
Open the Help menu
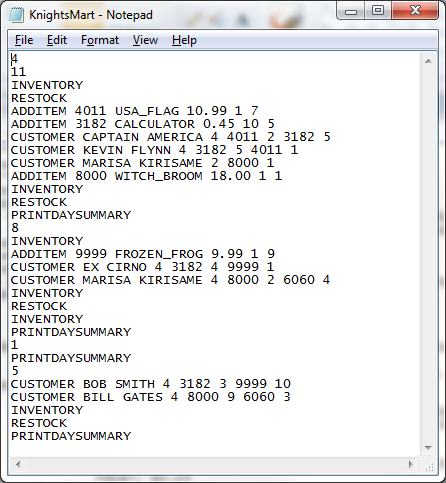pos(184,40)
